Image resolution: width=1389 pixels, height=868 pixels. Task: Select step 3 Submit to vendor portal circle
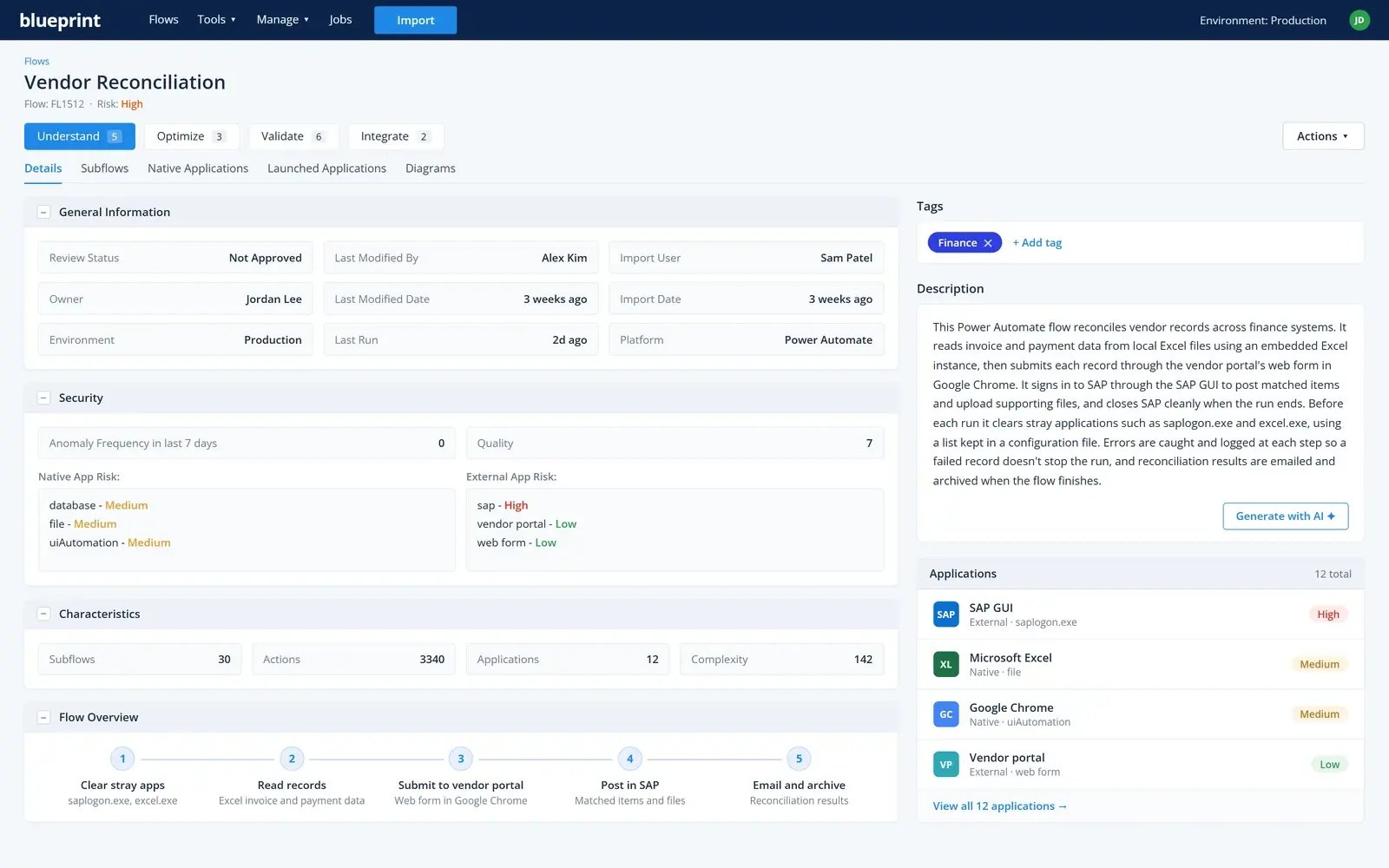tap(461, 759)
